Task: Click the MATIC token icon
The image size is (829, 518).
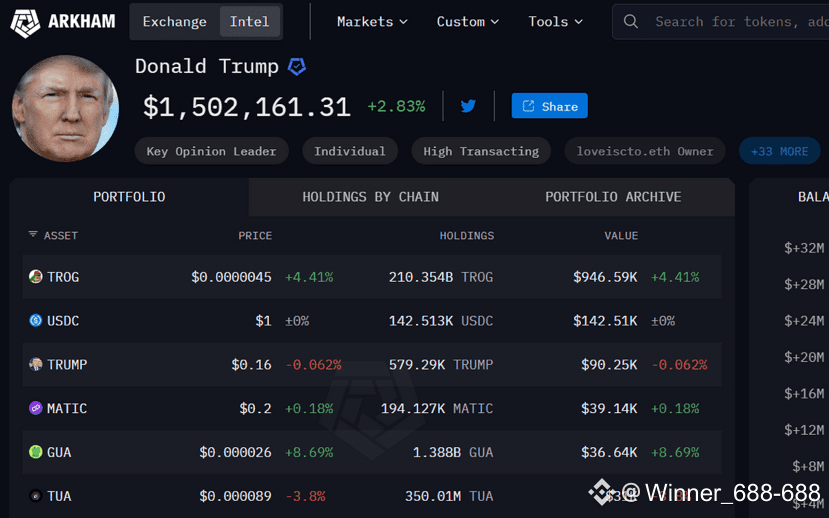Action: pos(35,408)
